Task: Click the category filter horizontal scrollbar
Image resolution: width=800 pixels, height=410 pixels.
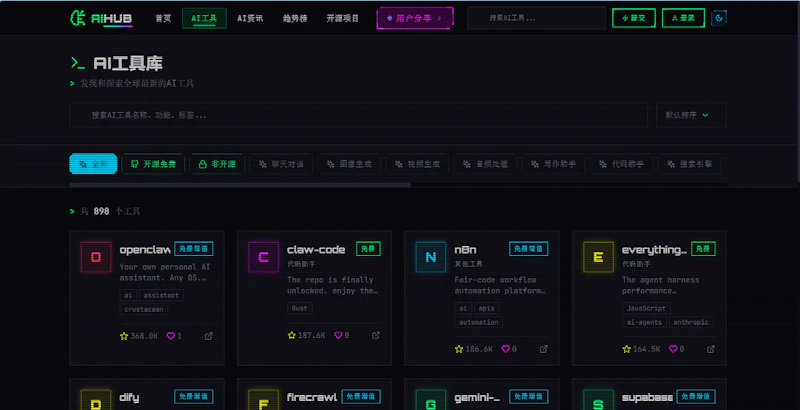Action: pos(240,185)
